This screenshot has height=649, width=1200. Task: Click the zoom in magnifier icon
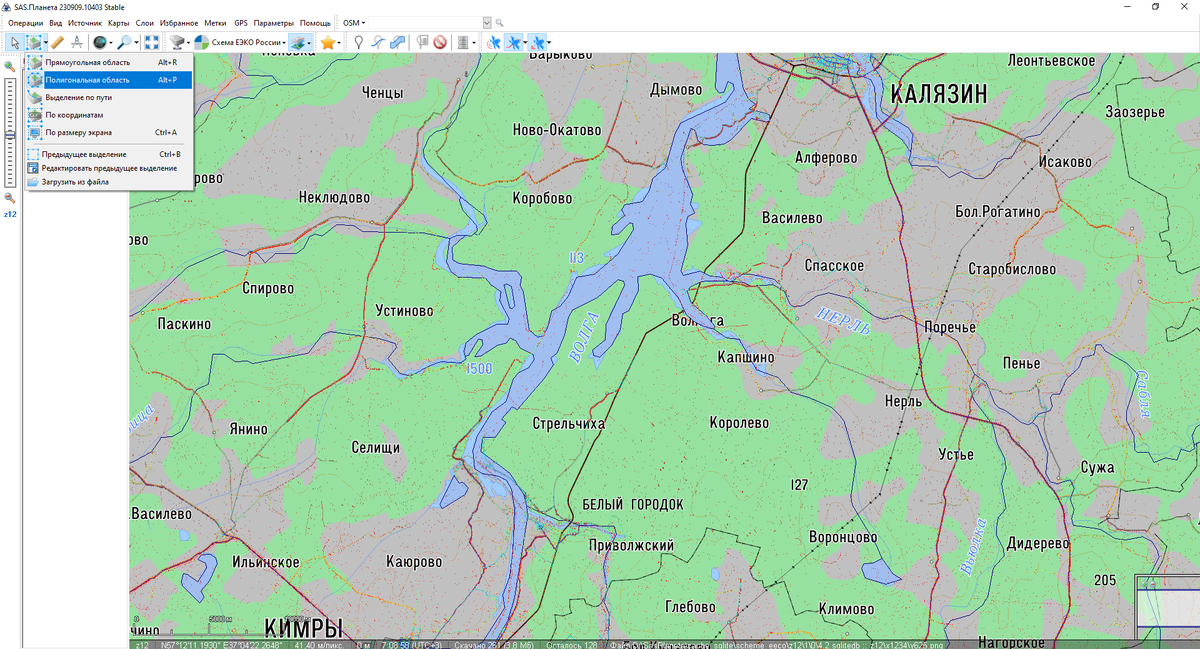click(x=9, y=66)
